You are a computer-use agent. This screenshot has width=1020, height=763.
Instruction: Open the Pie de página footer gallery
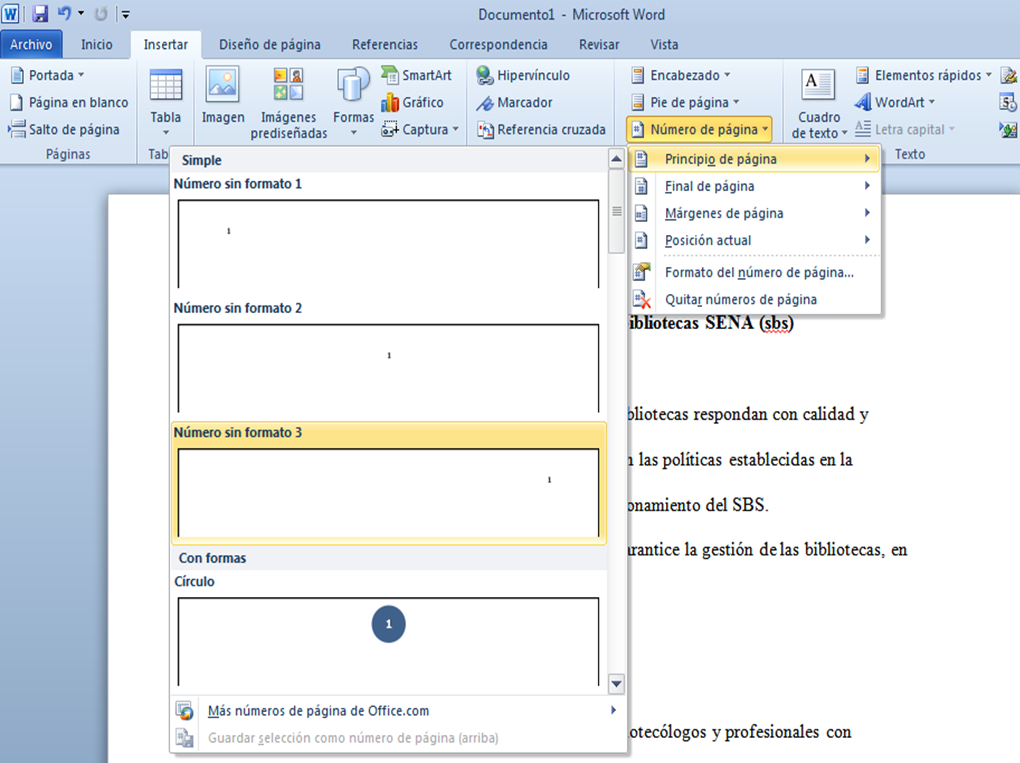point(685,103)
